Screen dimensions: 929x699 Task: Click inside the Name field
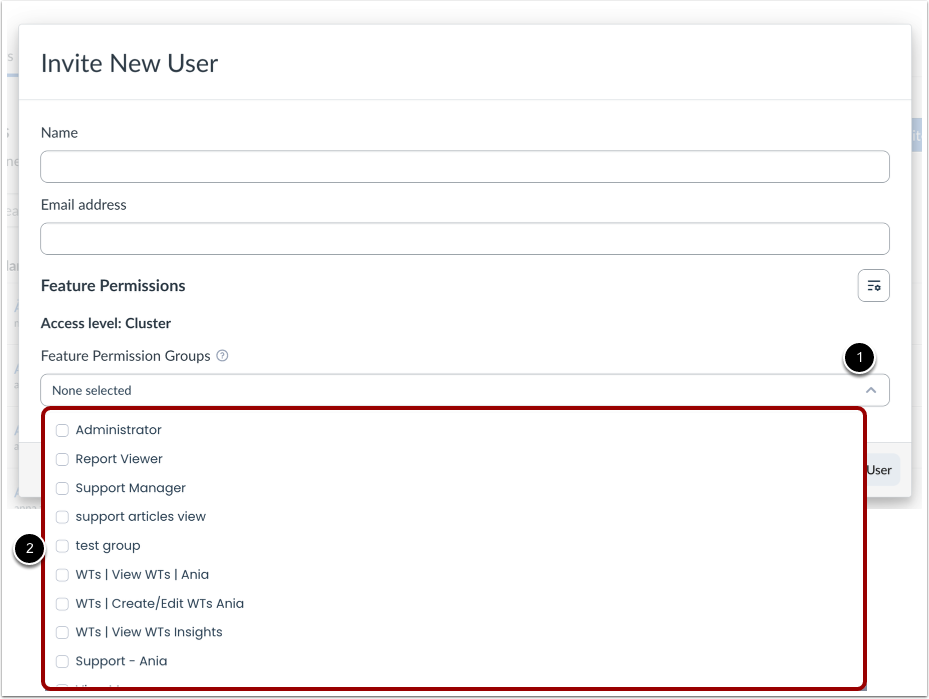tap(465, 166)
